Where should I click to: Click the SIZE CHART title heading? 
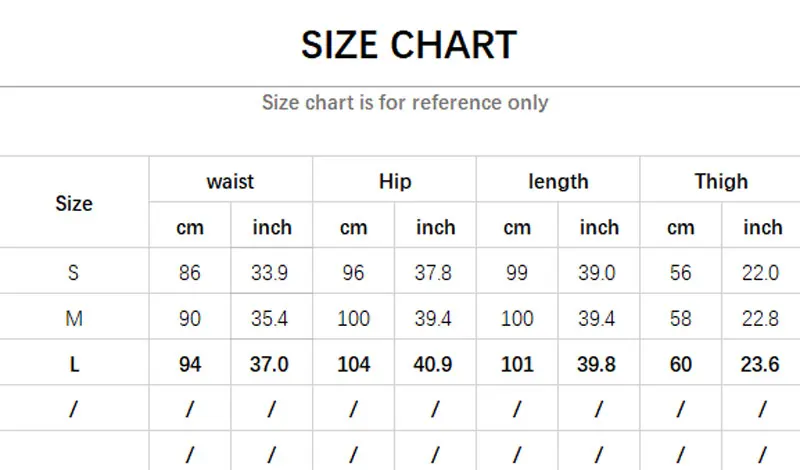[x=409, y=45]
